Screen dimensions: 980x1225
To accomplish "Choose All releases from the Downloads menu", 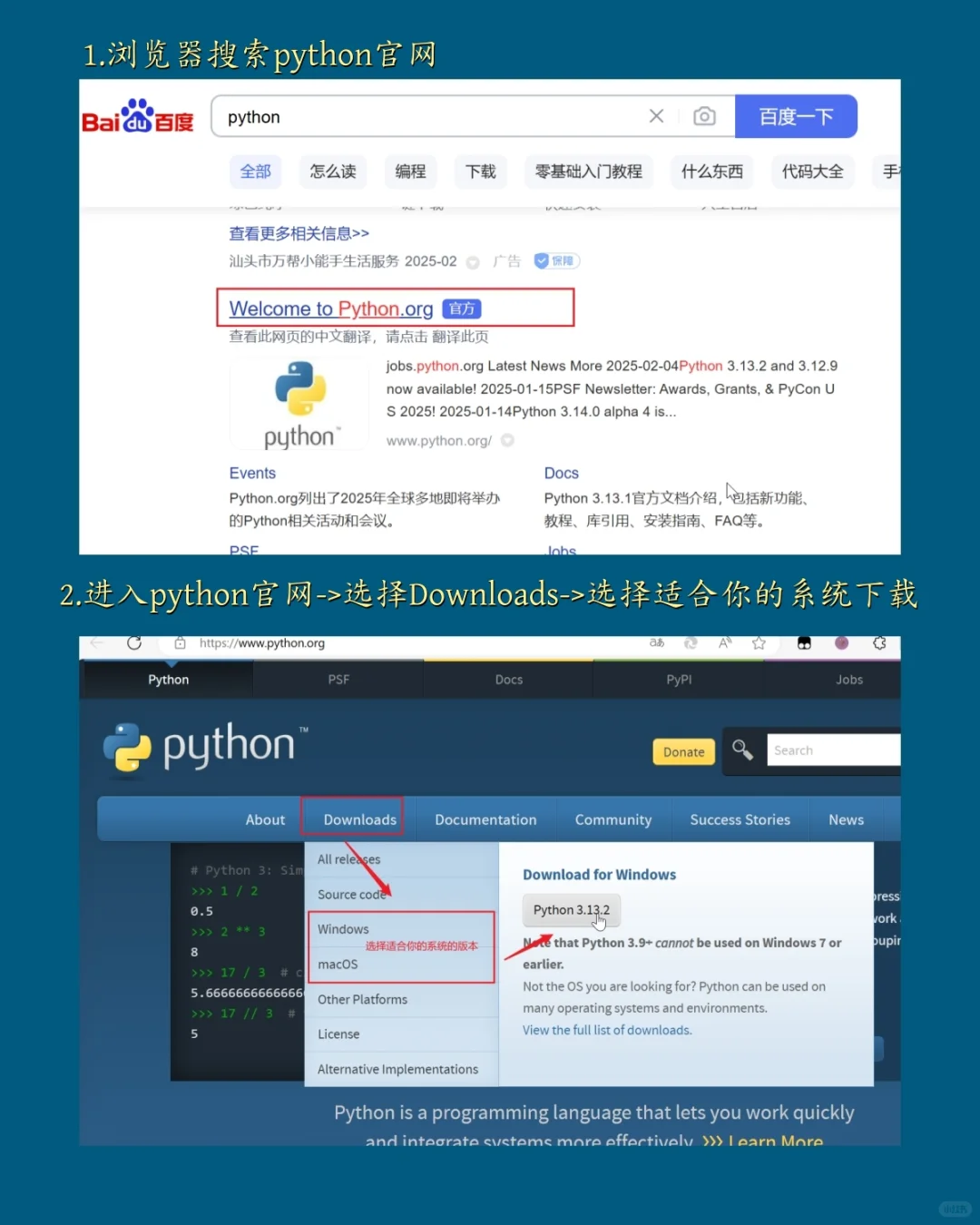I will [x=348, y=859].
